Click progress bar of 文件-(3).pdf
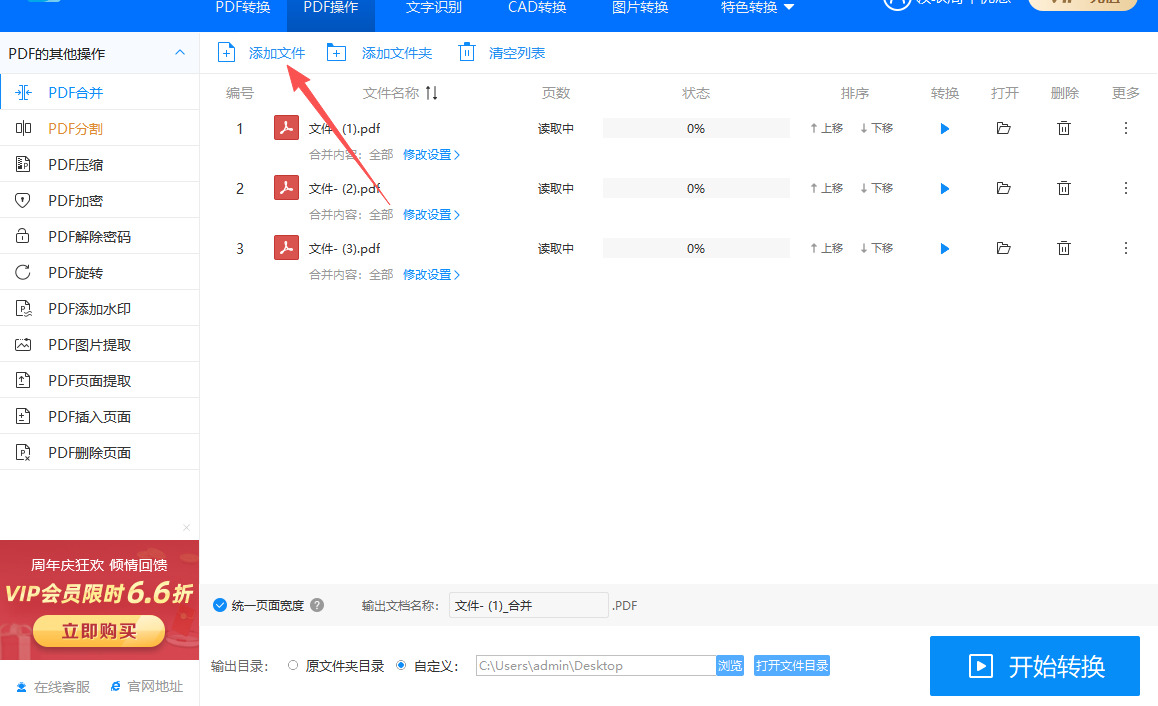Viewport: 1158px width, 706px height. (x=696, y=248)
